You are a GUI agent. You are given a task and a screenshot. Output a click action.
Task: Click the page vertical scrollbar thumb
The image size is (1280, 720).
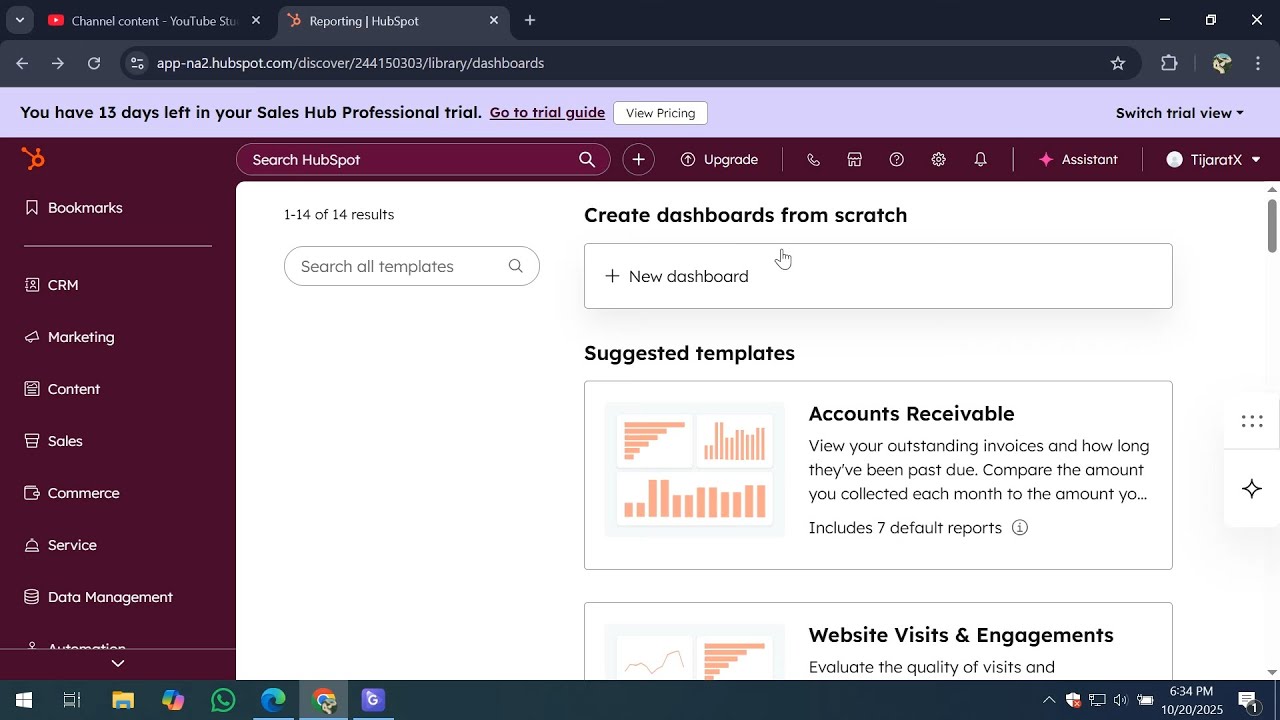tap(1272, 226)
